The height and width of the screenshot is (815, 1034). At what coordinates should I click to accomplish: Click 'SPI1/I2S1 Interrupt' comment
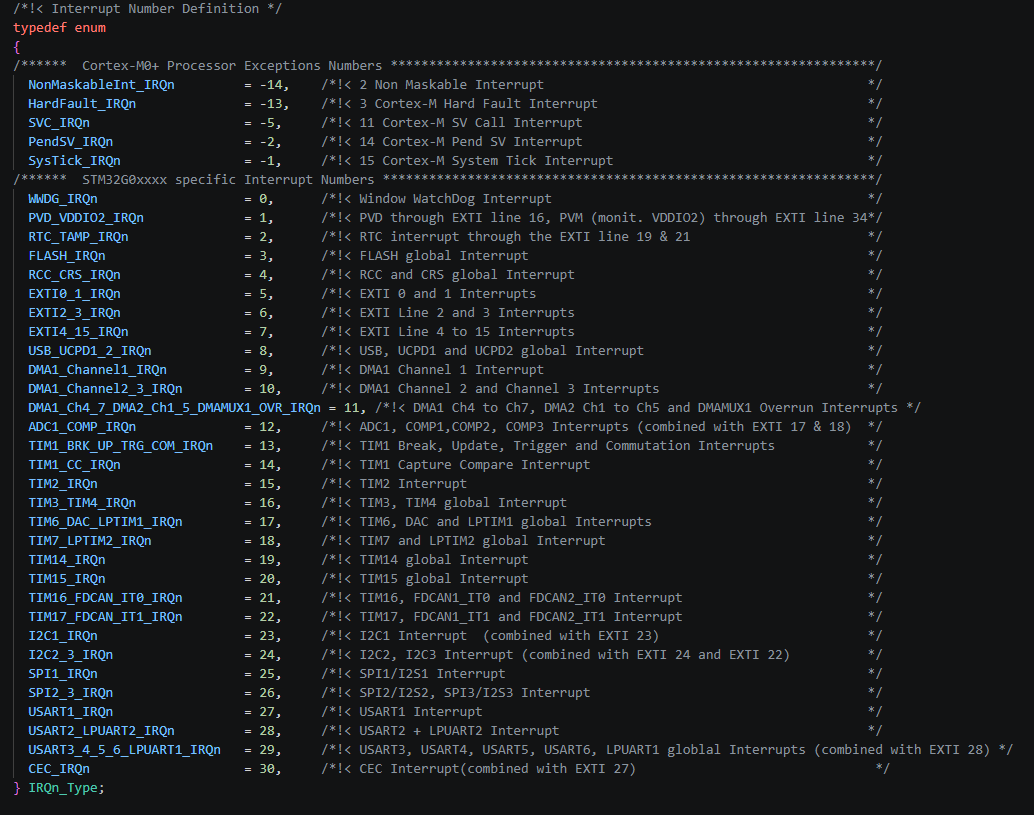pos(432,675)
